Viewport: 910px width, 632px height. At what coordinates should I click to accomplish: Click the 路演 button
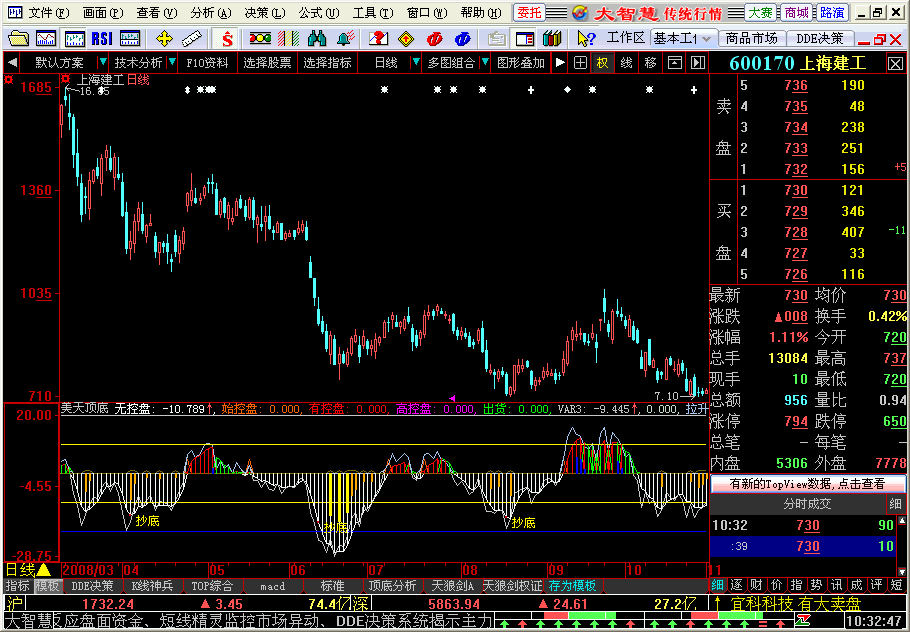[x=832, y=12]
